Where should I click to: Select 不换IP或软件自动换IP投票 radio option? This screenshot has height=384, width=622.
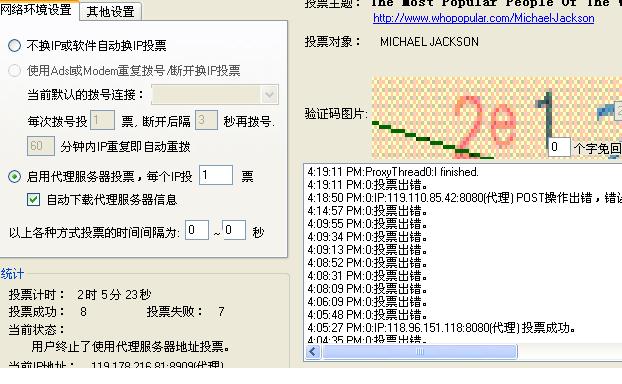15,46
